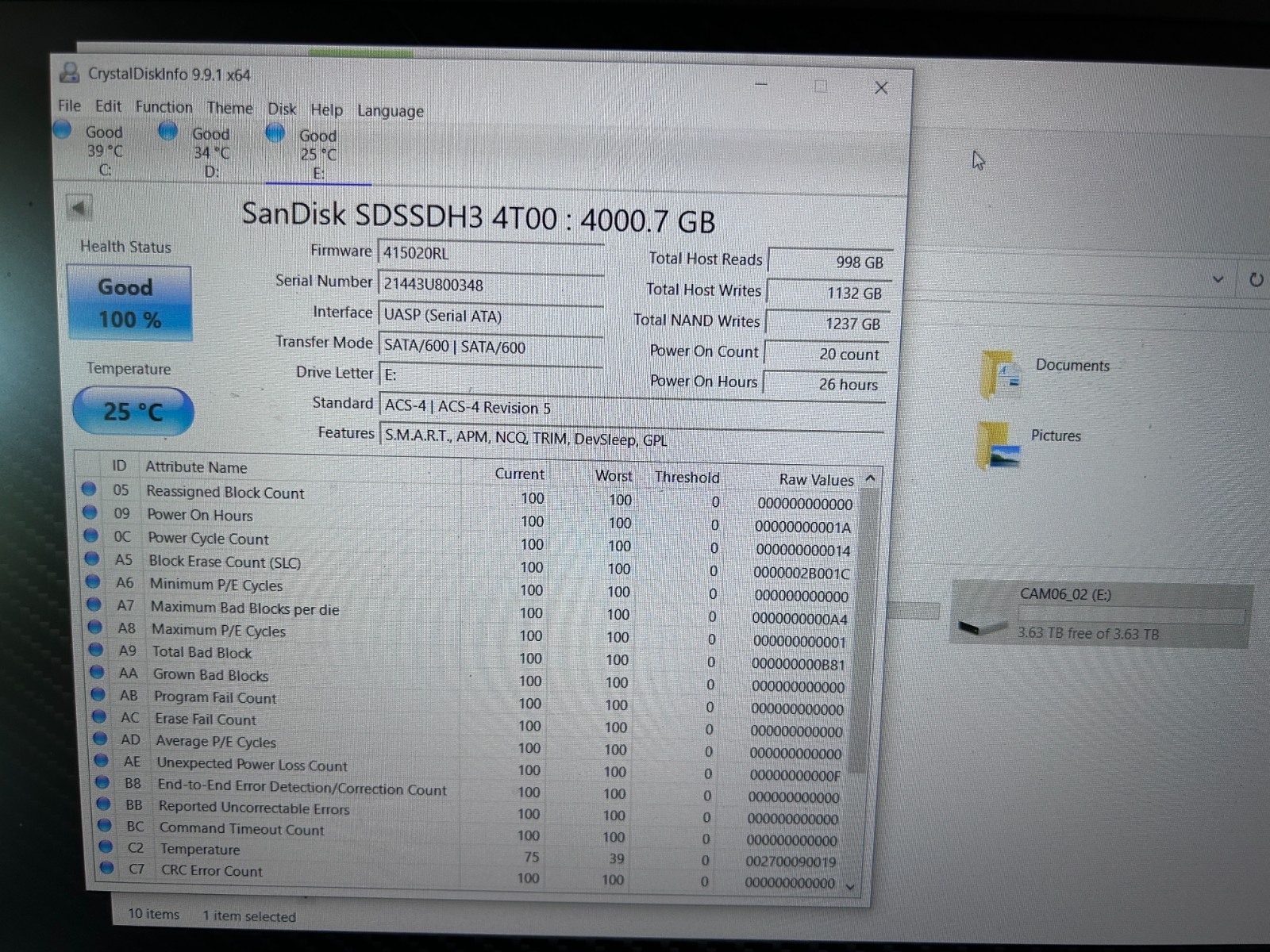The image size is (1270, 952).
Task: Click status dot for Power Cycle Count
Action: 91,535
